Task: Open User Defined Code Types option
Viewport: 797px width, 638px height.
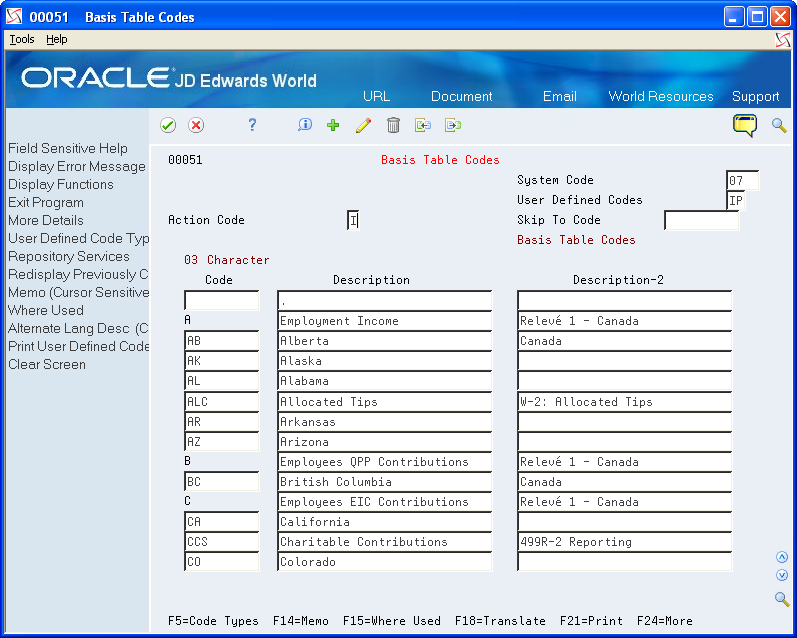Action: tap(78, 238)
